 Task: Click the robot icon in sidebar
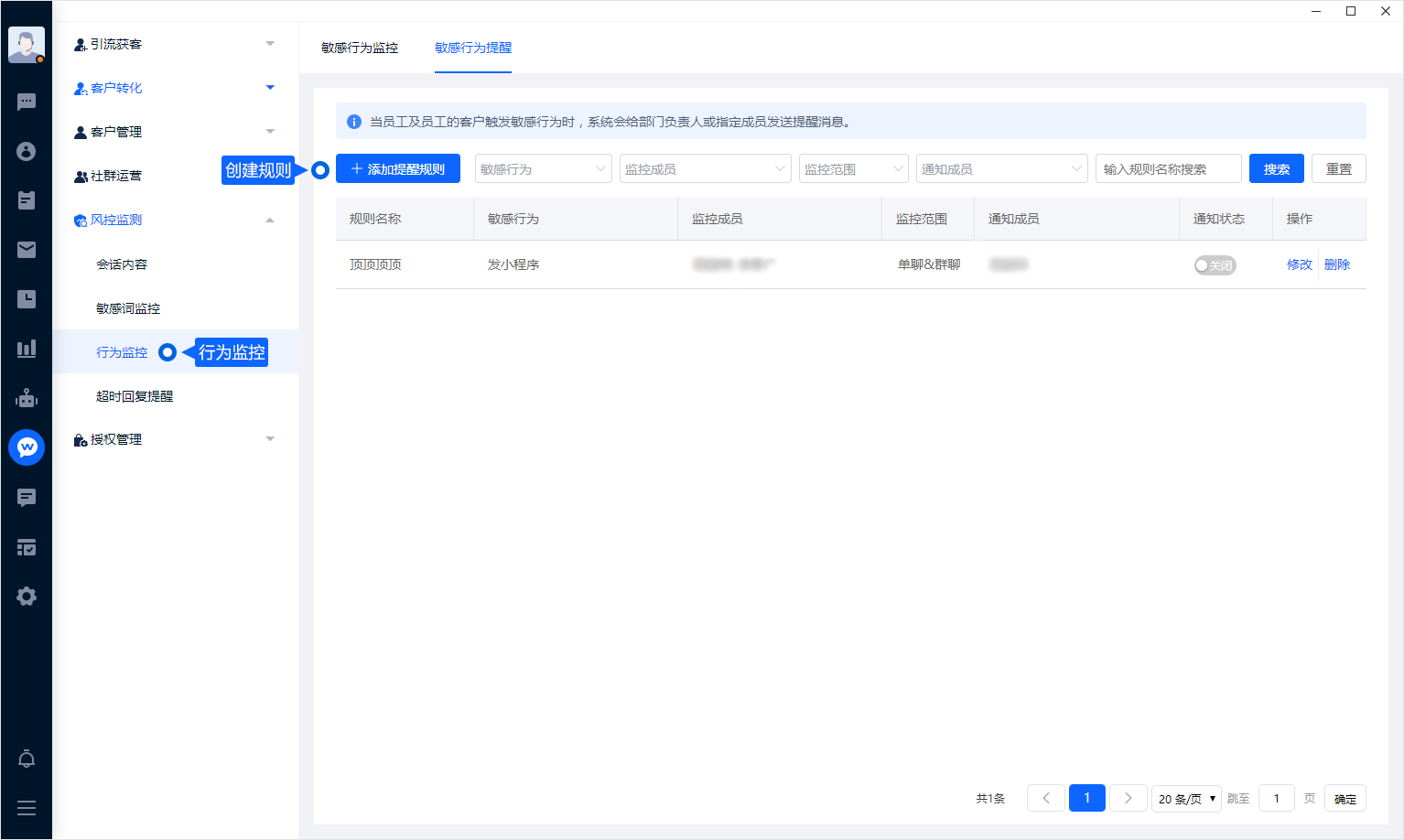click(27, 398)
